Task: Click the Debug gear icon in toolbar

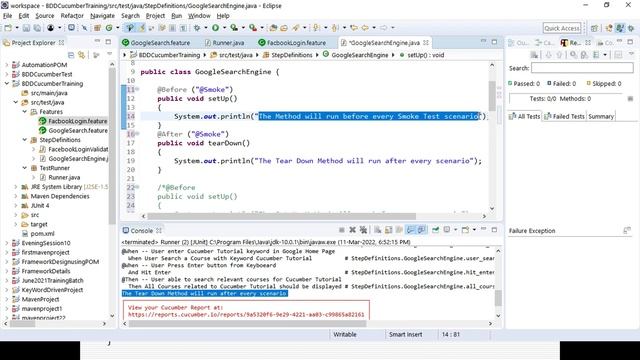Action: pyautogui.click(x=197, y=28)
